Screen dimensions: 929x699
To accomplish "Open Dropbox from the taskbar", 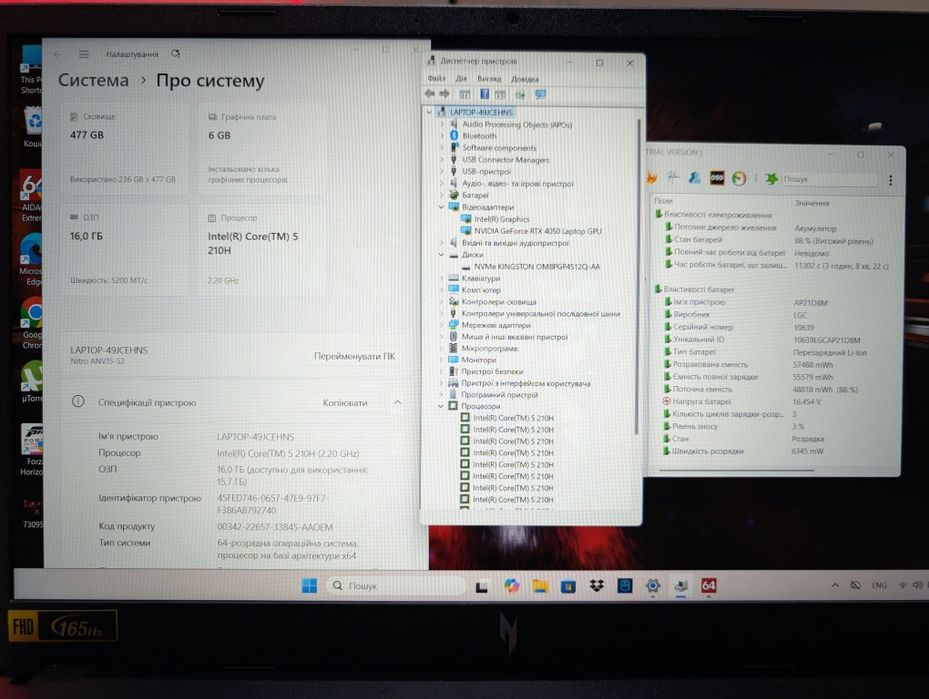I will pyautogui.click(x=597, y=586).
